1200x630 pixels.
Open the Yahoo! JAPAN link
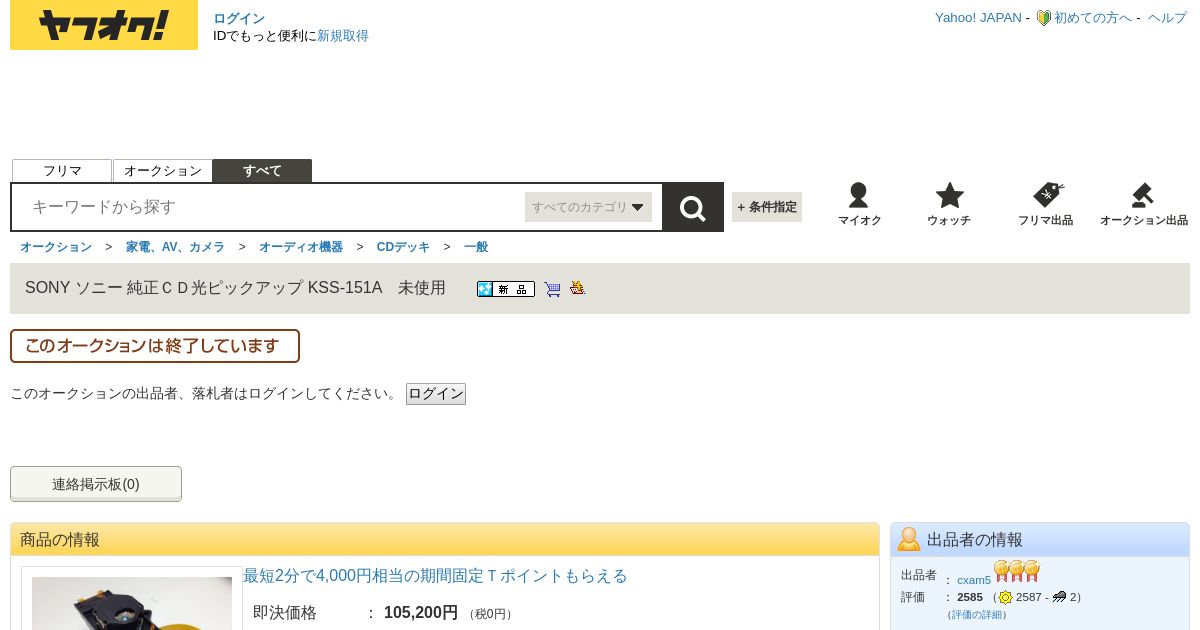tap(978, 18)
